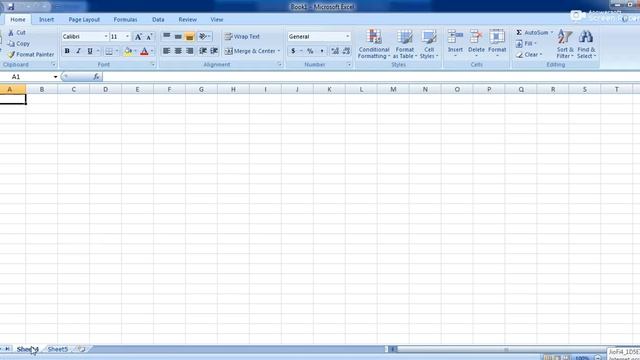640x360 pixels.
Task: Decrease decimal places
Action: point(347,51)
